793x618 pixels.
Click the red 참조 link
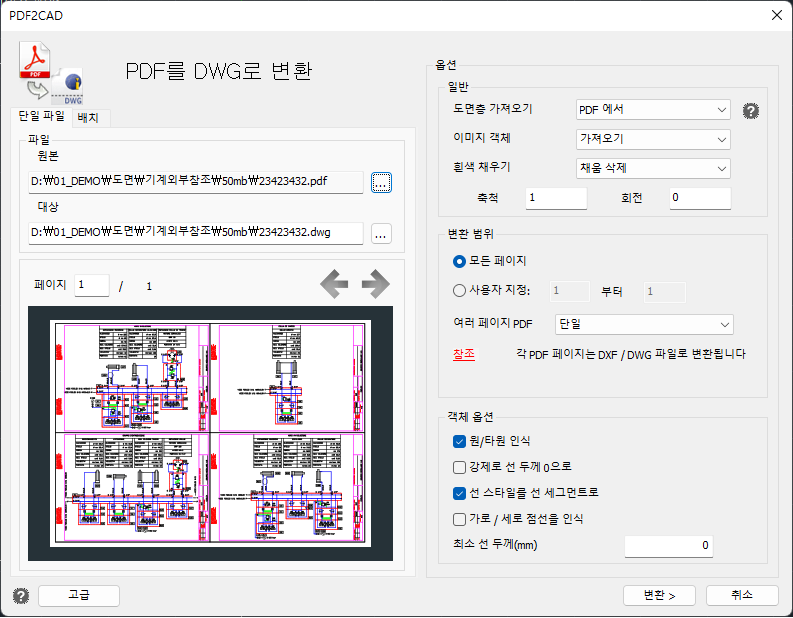464,354
